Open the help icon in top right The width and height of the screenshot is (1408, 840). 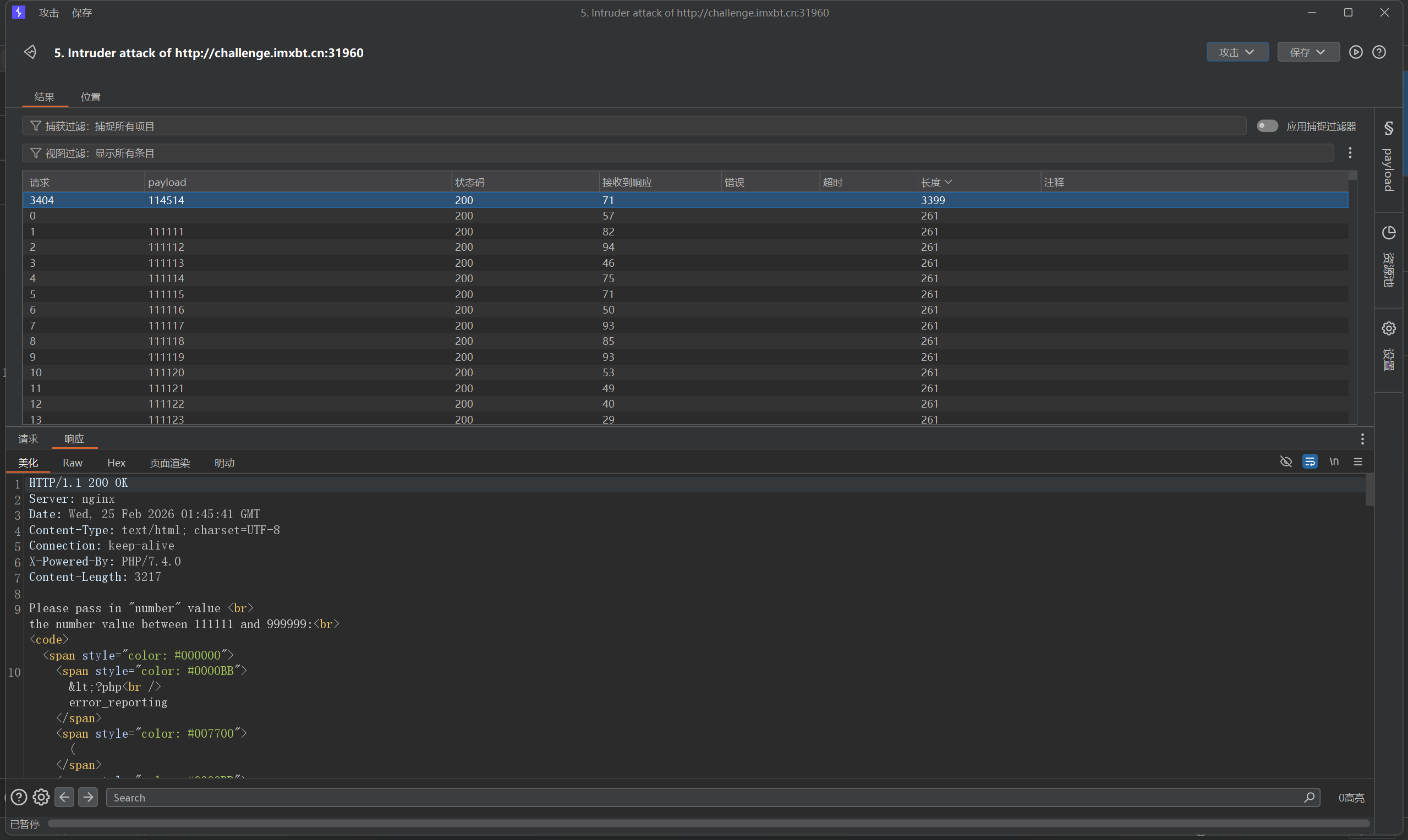[1378, 52]
